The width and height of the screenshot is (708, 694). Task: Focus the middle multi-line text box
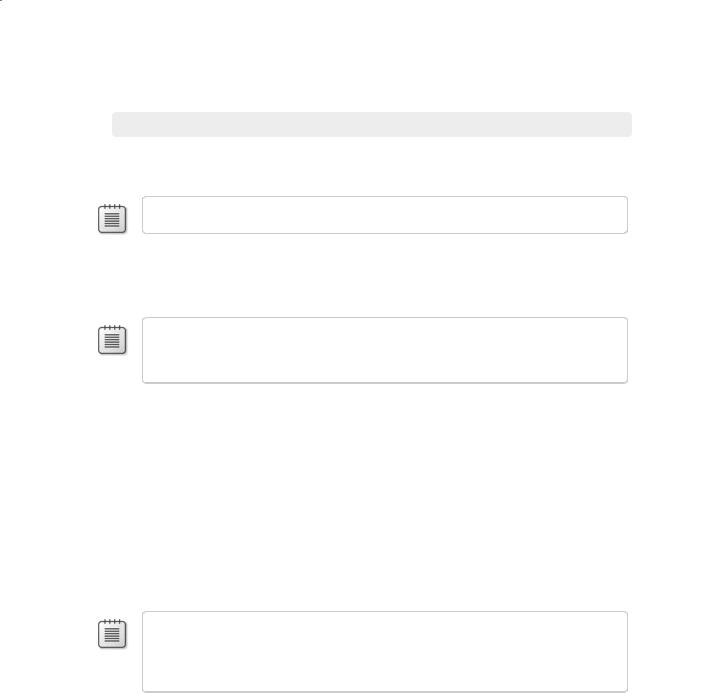[385, 350]
